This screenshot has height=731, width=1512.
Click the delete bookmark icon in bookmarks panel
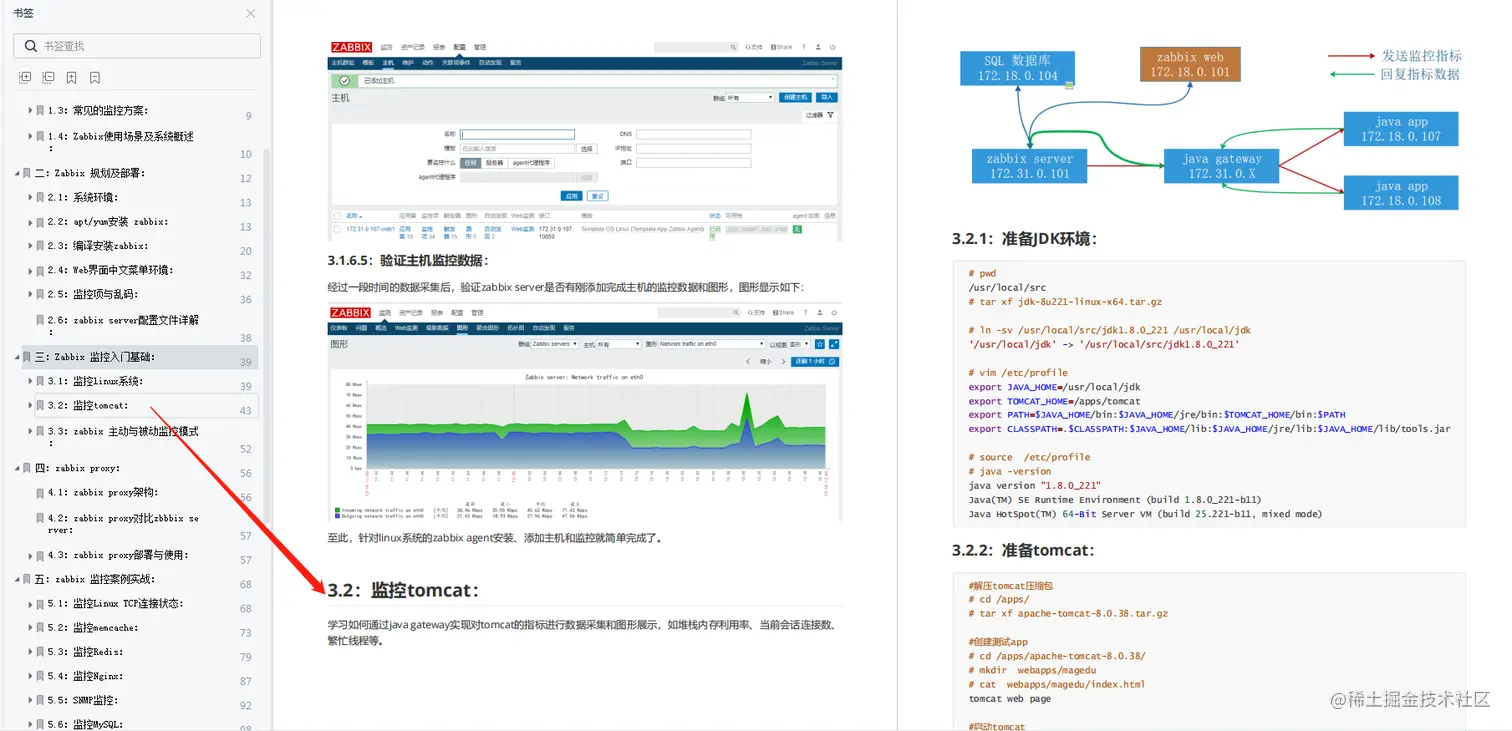point(94,77)
